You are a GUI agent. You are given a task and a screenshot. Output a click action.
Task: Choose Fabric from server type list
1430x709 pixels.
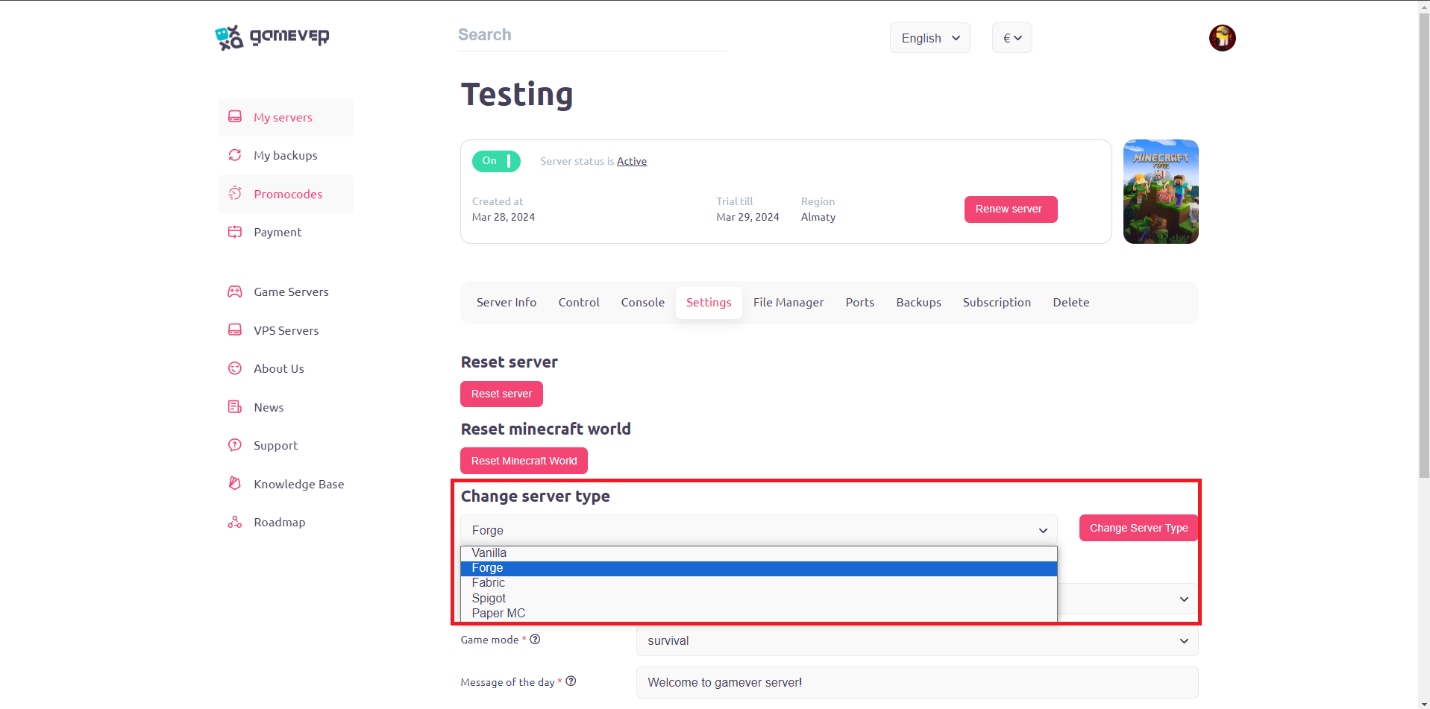coord(758,583)
